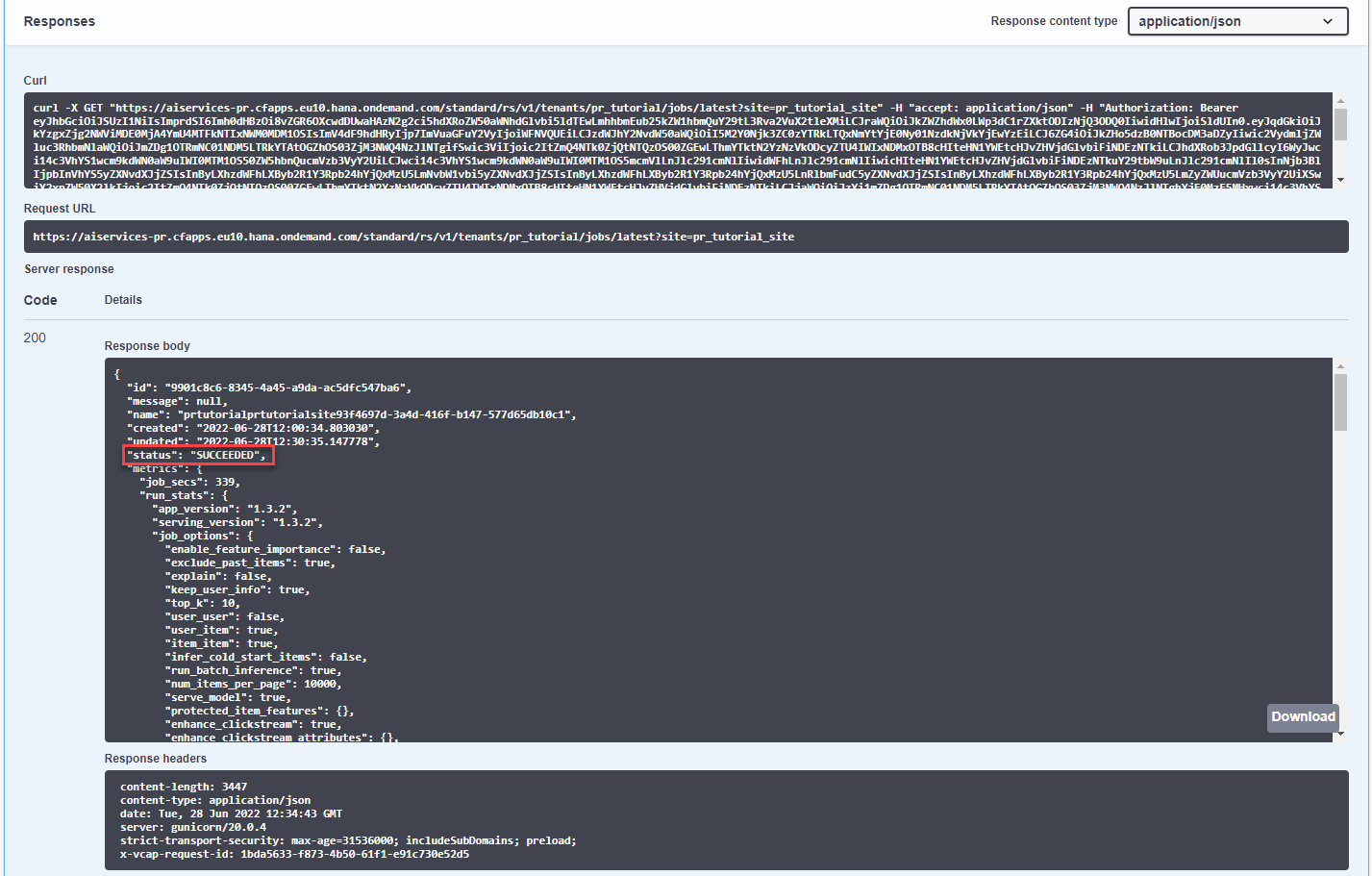Image resolution: width=1372 pixels, height=876 pixels.
Task: Click the "run_stats" line
Action: [184, 495]
